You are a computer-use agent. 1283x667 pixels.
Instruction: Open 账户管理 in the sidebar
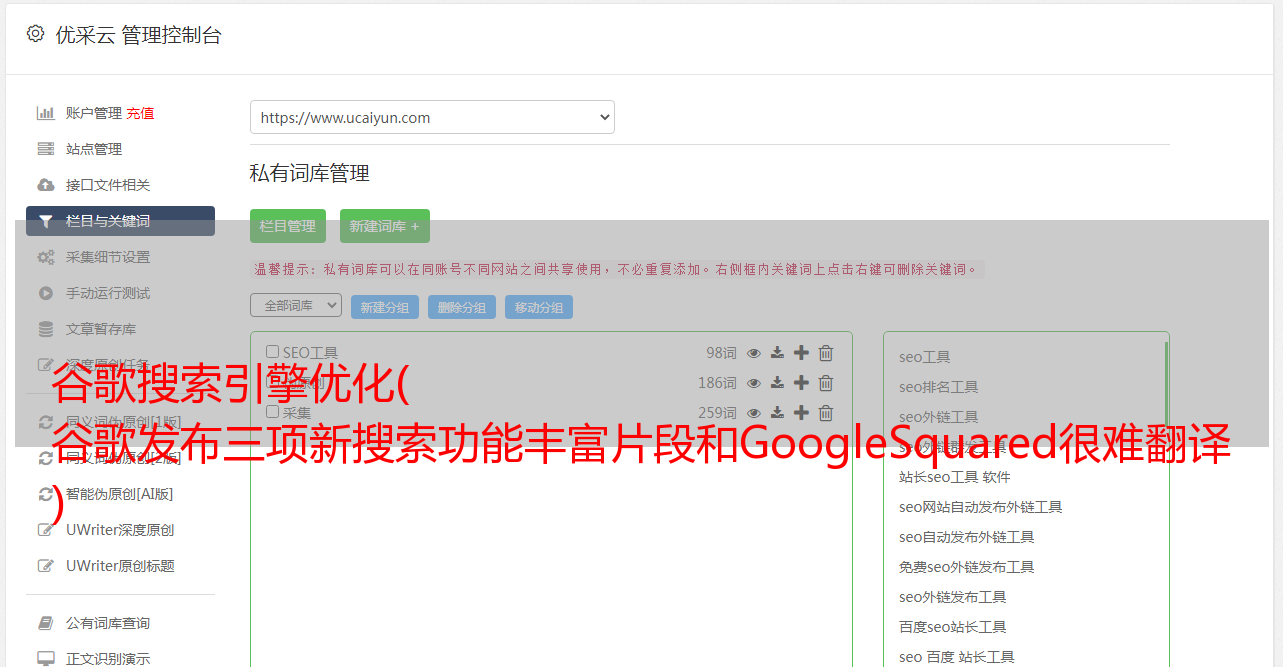click(94, 113)
